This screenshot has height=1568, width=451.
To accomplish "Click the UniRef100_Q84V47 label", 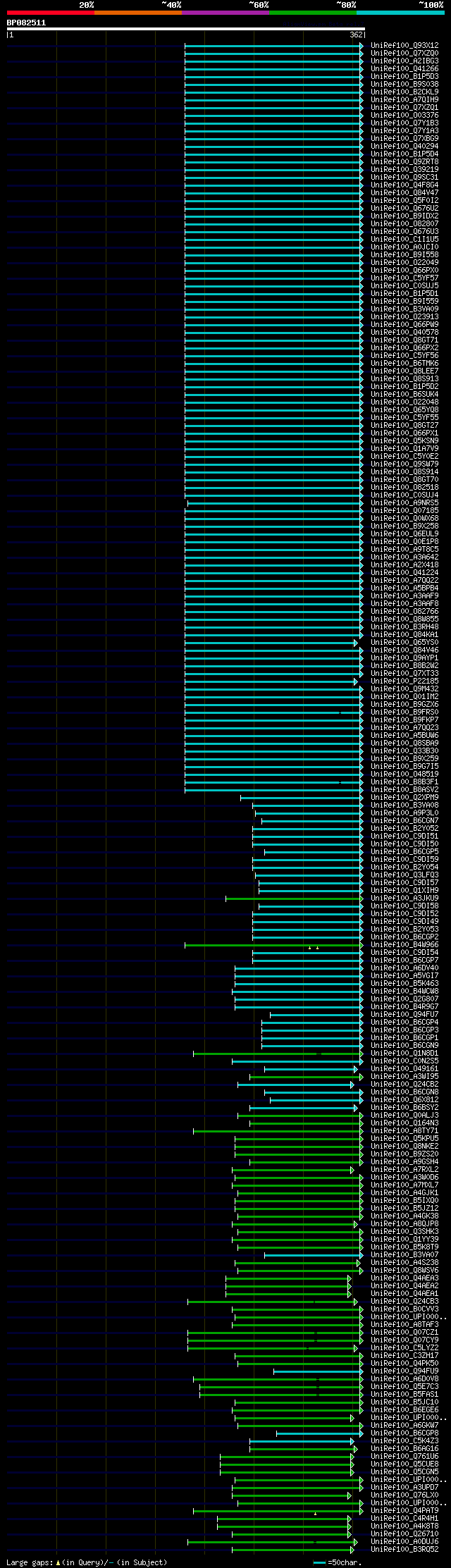I will [404, 193].
